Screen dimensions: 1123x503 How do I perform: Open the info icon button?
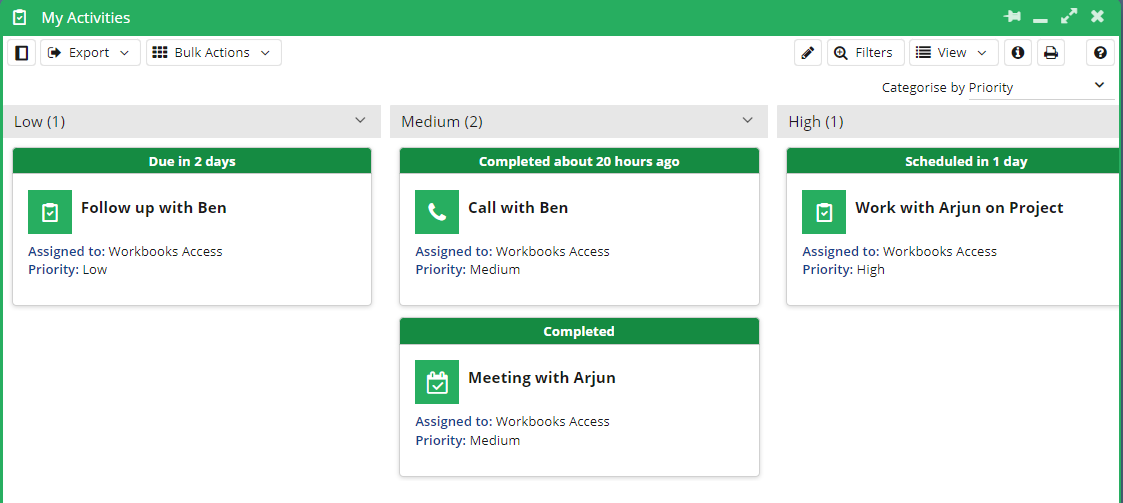[1018, 52]
